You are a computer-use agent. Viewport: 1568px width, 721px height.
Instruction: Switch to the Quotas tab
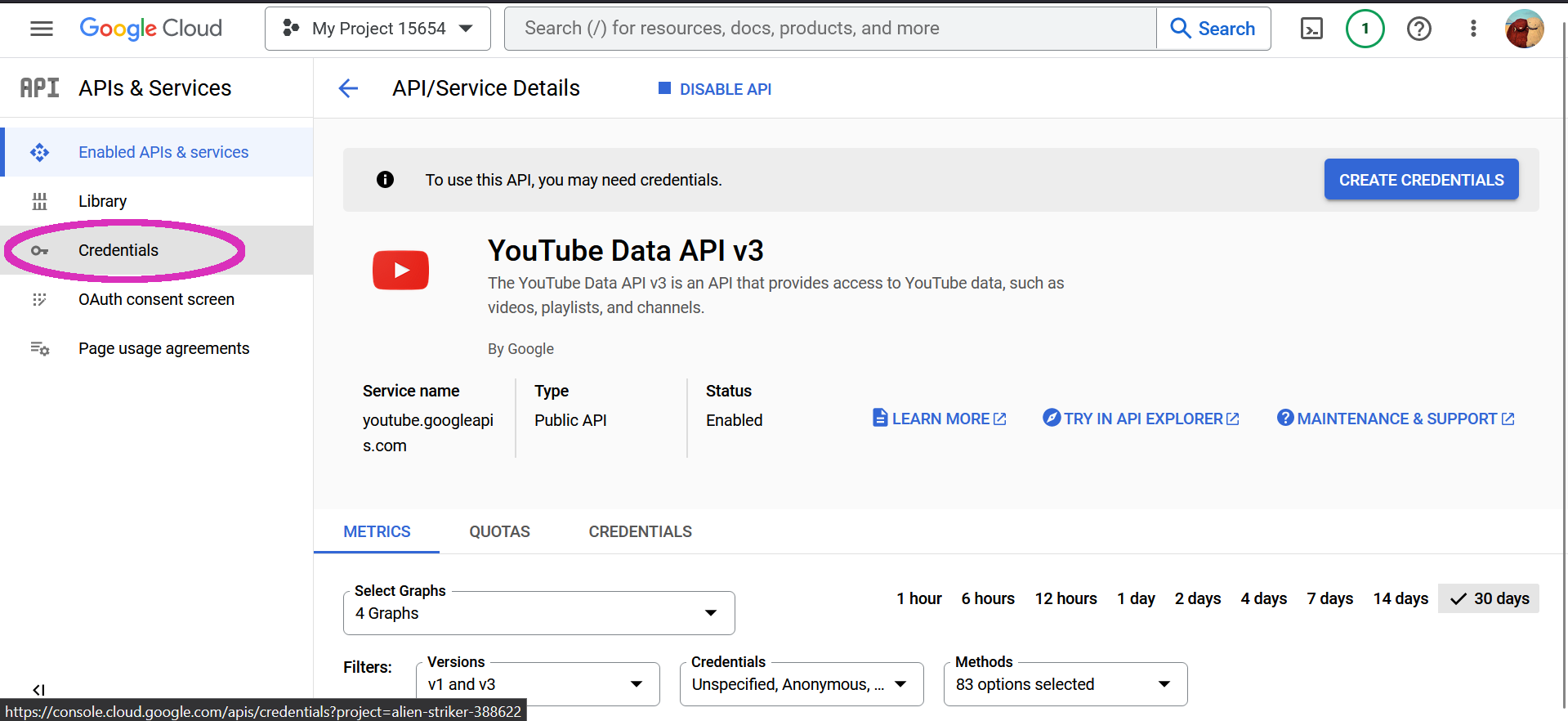click(499, 531)
